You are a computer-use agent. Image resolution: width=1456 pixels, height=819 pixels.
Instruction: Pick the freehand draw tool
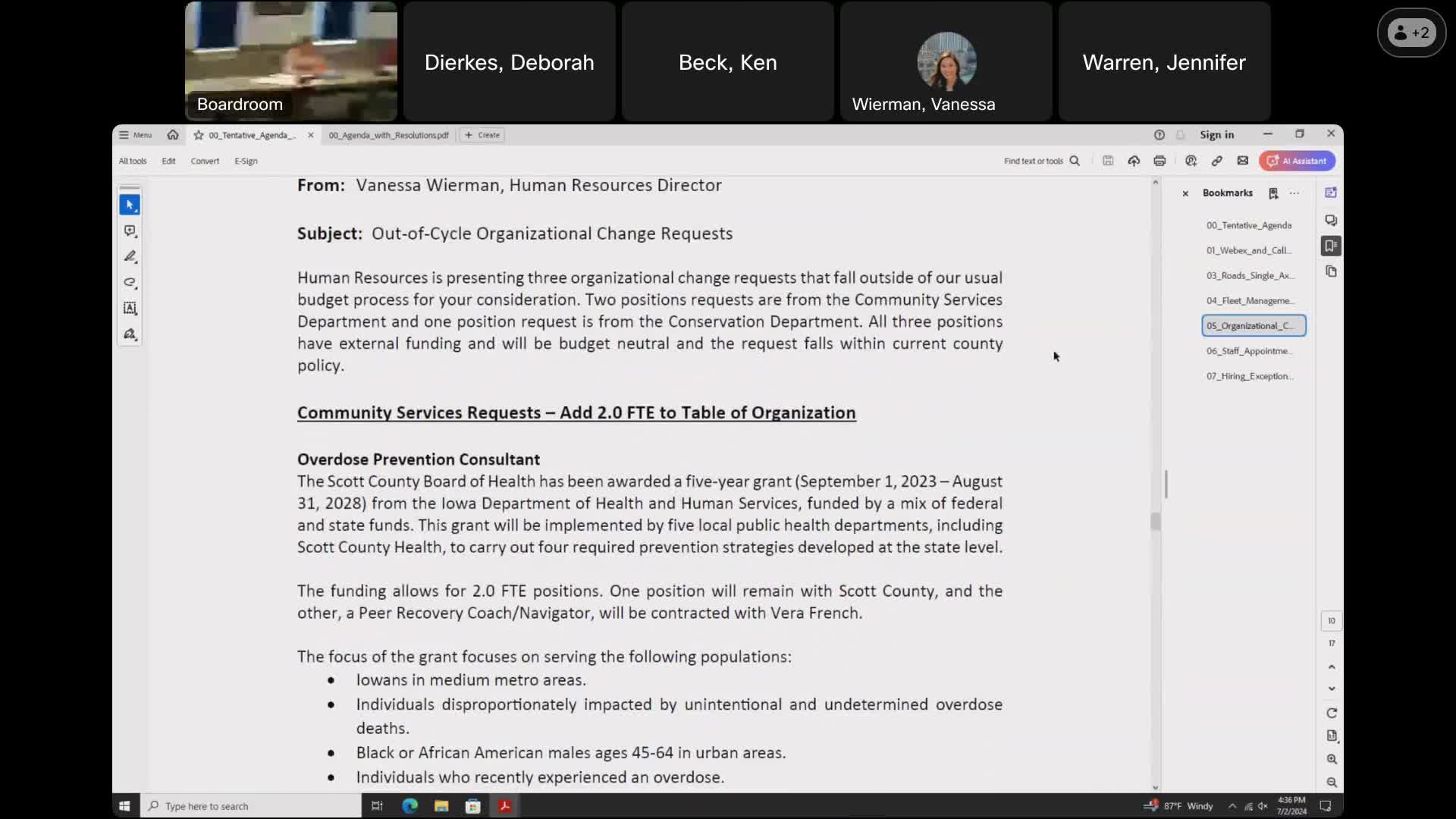point(130,282)
